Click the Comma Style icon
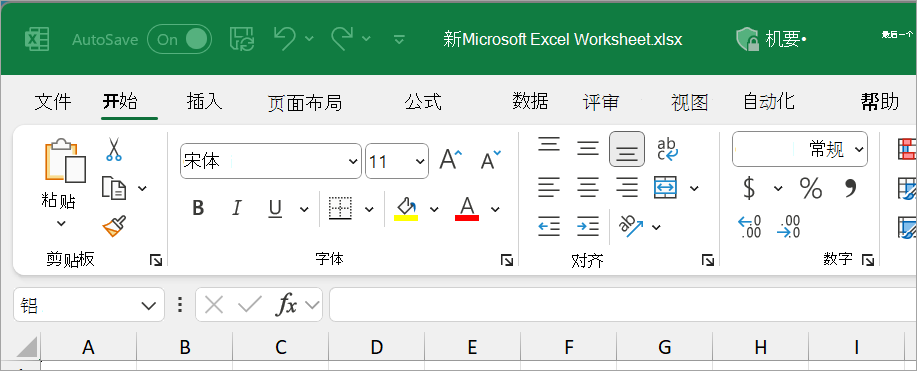 851,188
